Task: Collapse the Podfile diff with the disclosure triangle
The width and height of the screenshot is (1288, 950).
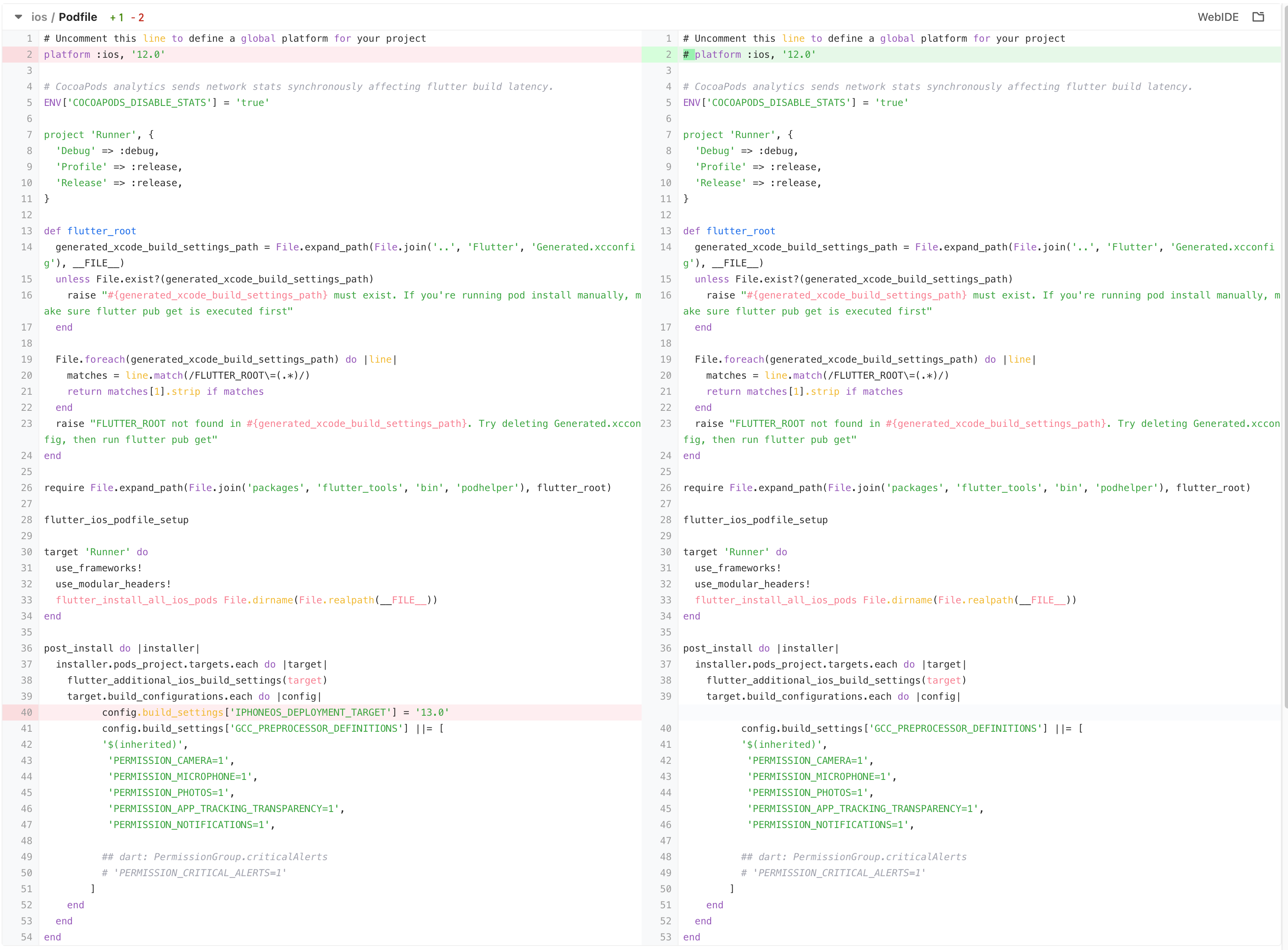Action: click(x=18, y=17)
